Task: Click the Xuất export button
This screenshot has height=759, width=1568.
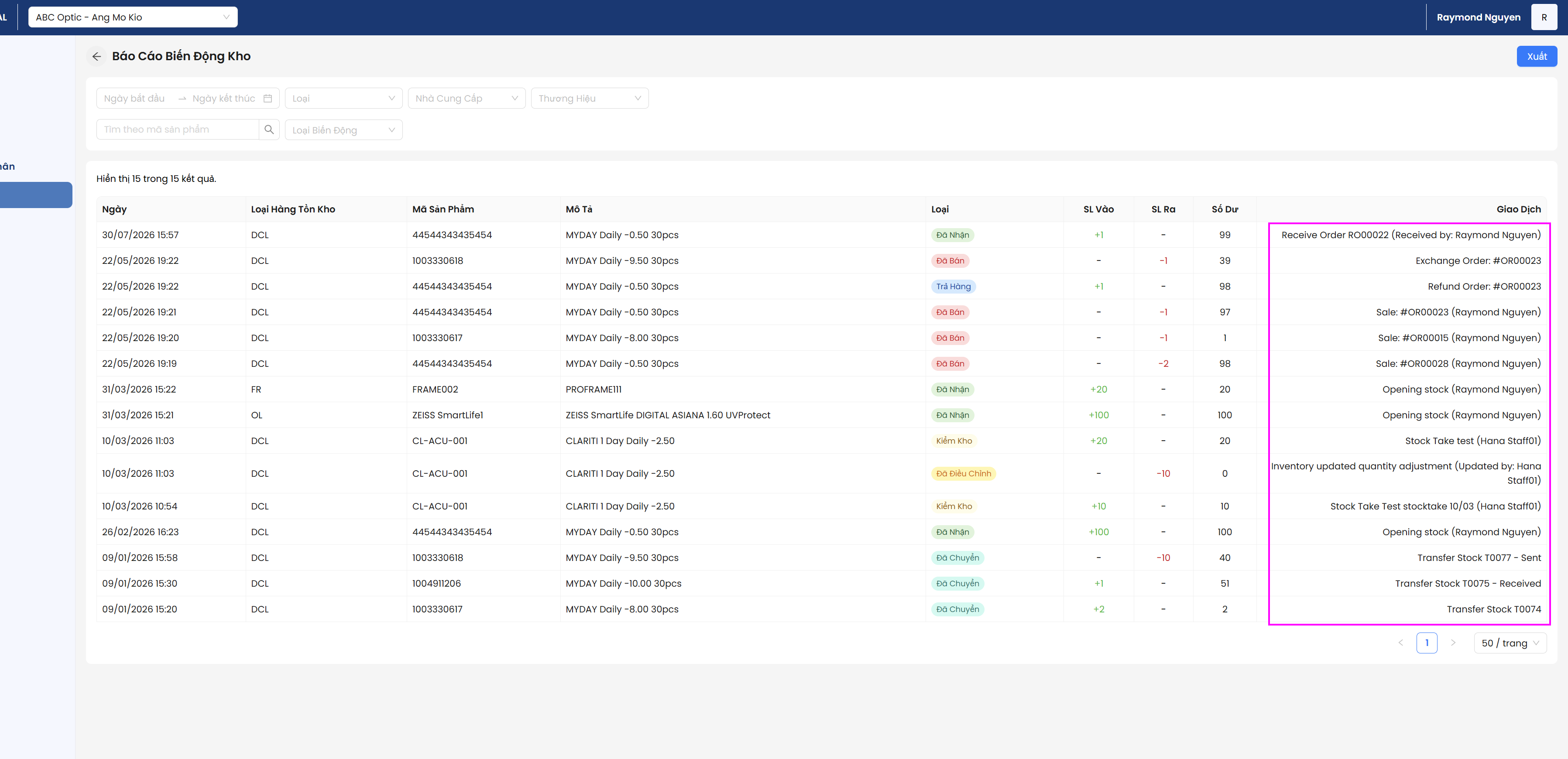Action: click(1536, 57)
